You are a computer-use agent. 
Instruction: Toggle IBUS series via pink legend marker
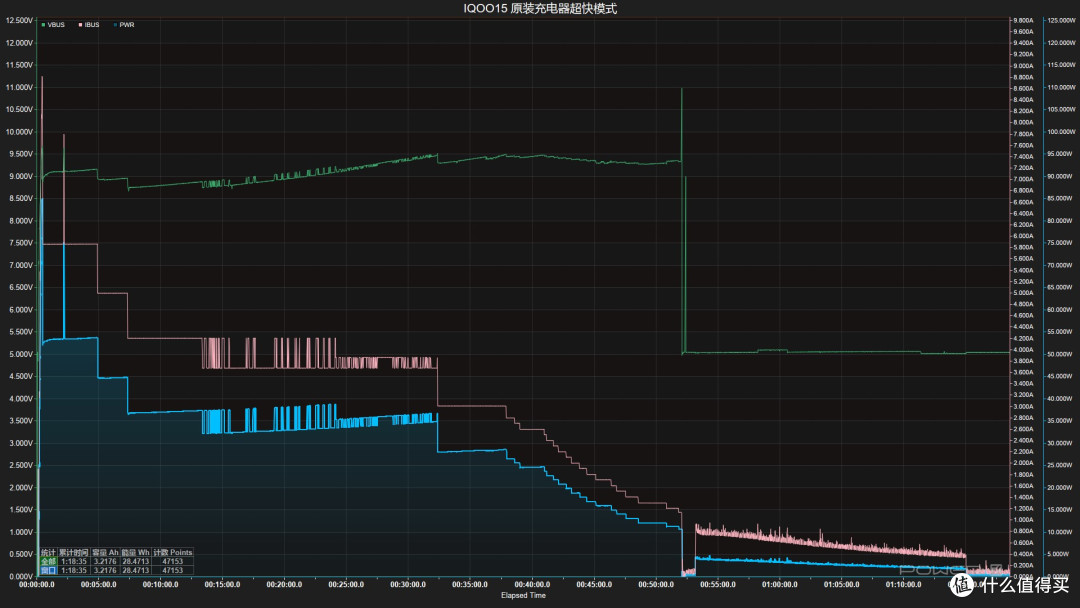click(81, 25)
